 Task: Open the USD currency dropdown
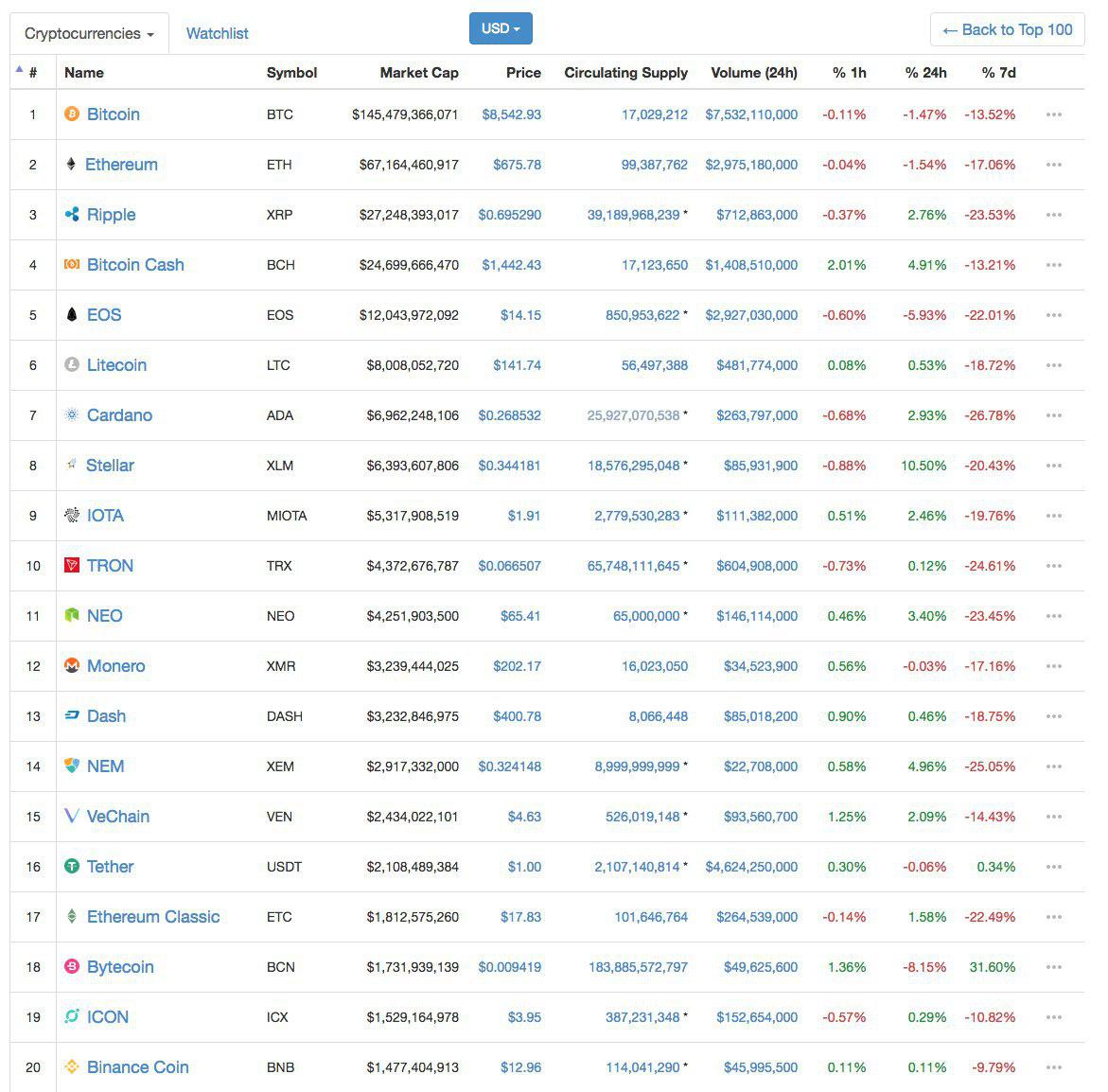click(x=501, y=28)
